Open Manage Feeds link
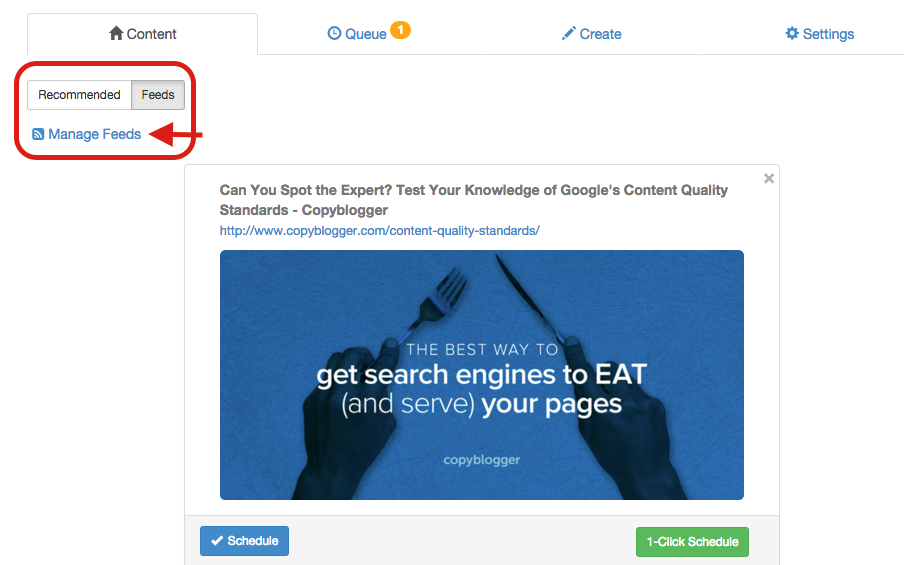Screen dimensions: 904x565 point(95,134)
